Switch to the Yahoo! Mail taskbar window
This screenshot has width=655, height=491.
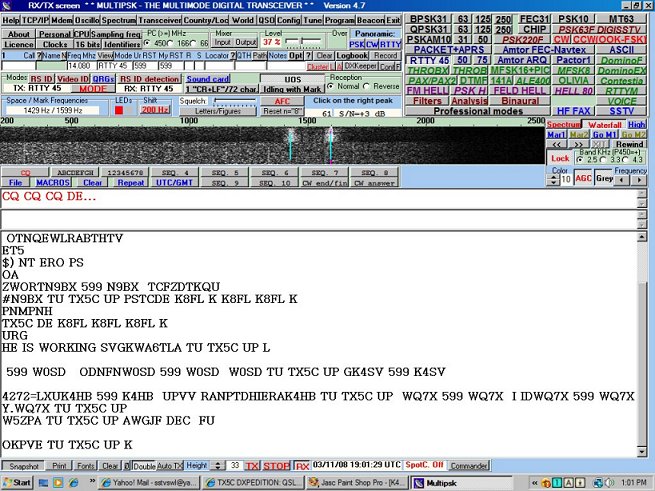150,483
